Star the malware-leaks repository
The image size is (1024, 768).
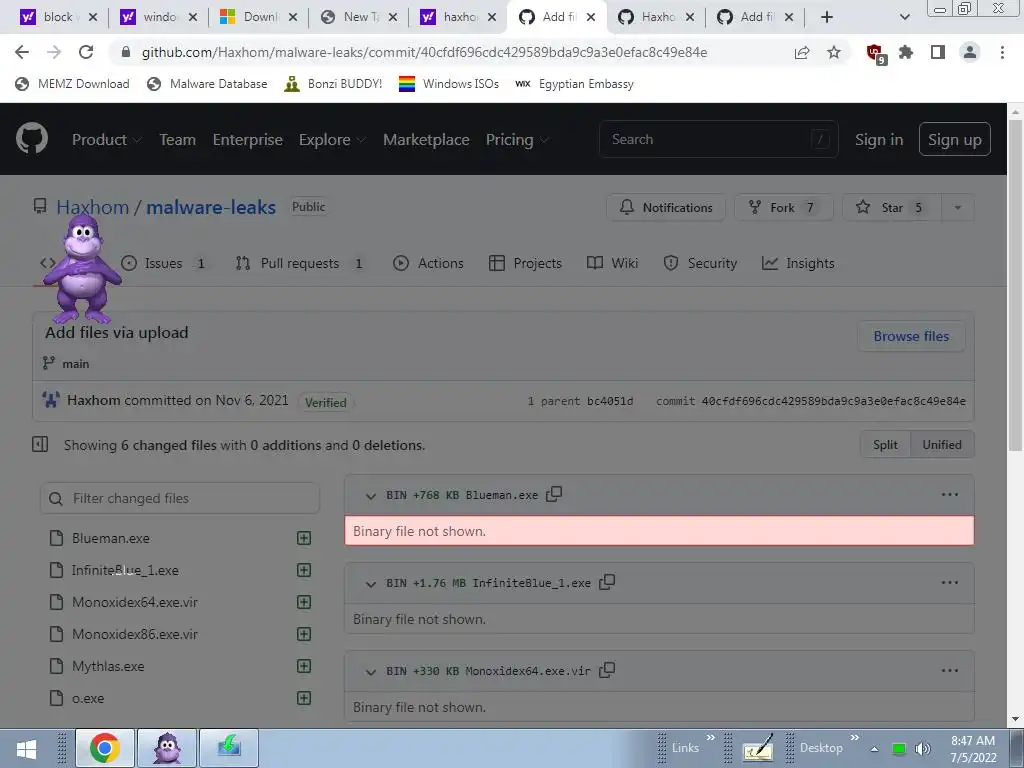[892, 208]
